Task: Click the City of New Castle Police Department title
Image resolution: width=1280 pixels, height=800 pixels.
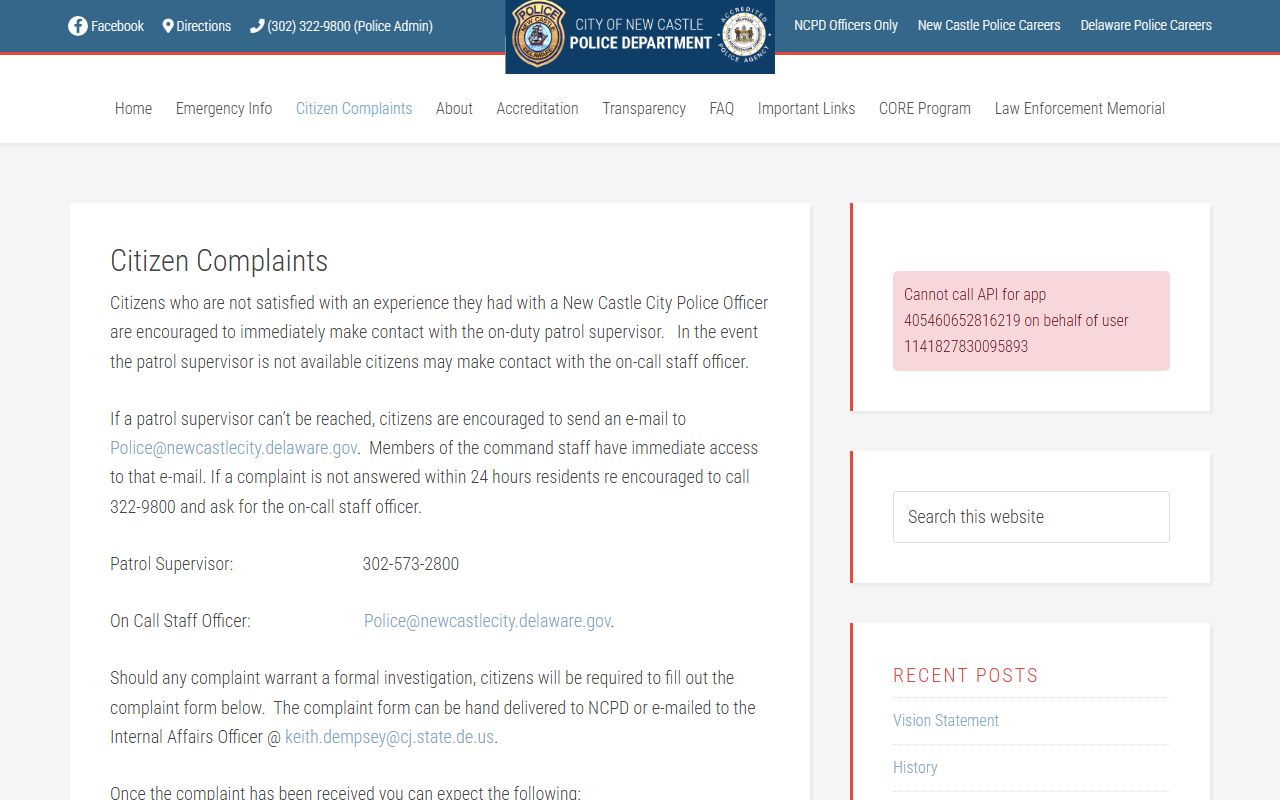Action: tap(640, 33)
